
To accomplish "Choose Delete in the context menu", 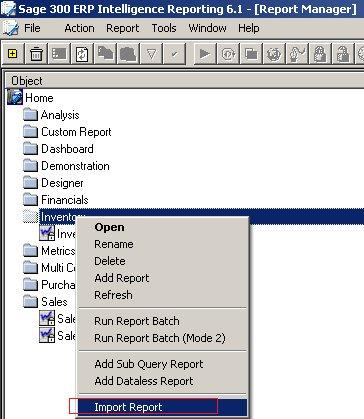I will (163, 261).
